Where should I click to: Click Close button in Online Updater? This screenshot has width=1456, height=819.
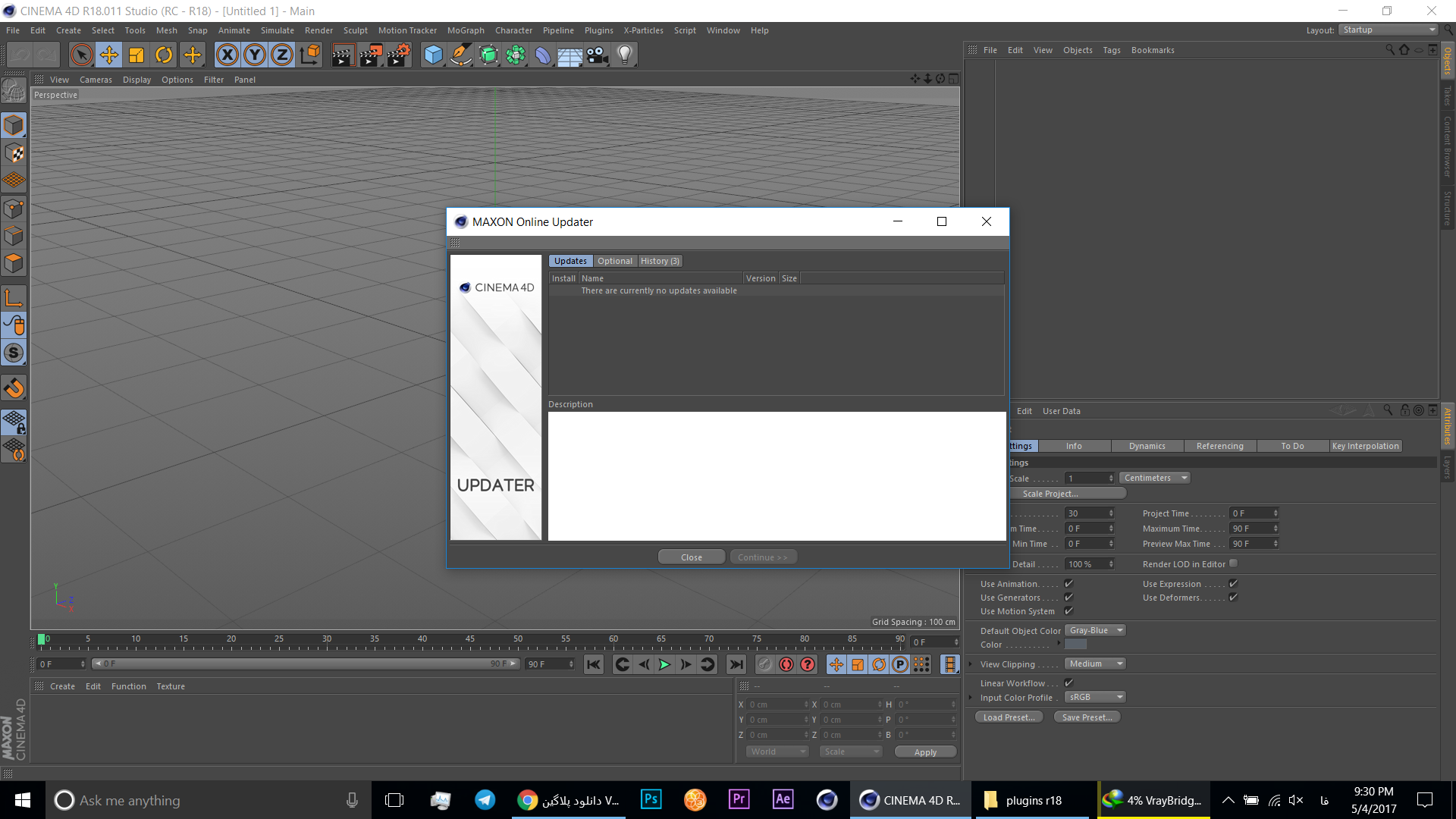coord(692,557)
